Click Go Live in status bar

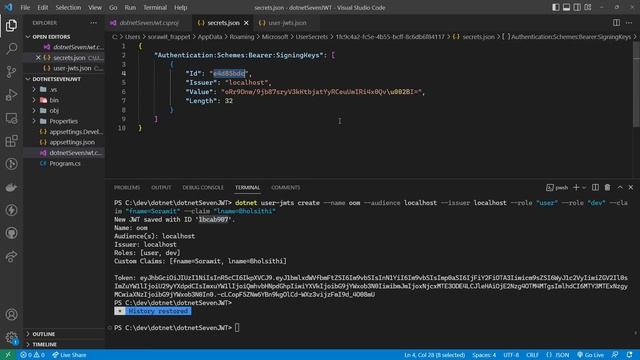(x=590, y=355)
